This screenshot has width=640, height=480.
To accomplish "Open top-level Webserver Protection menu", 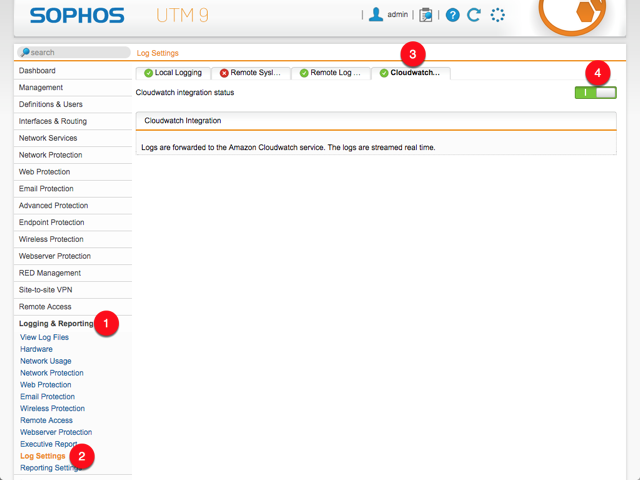I will click(73, 256).
